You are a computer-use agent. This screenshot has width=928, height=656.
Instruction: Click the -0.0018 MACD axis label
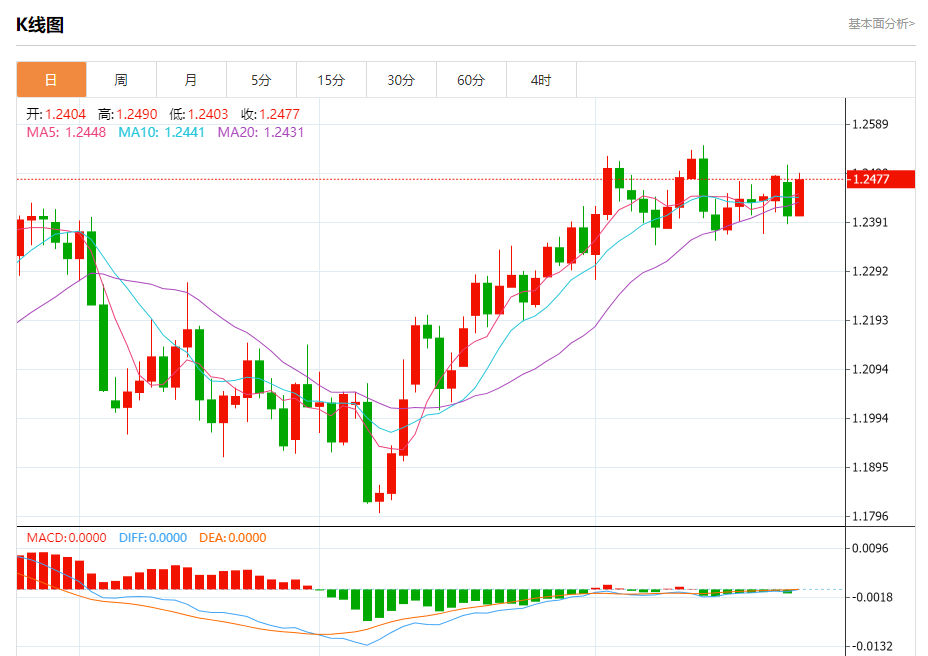point(870,597)
